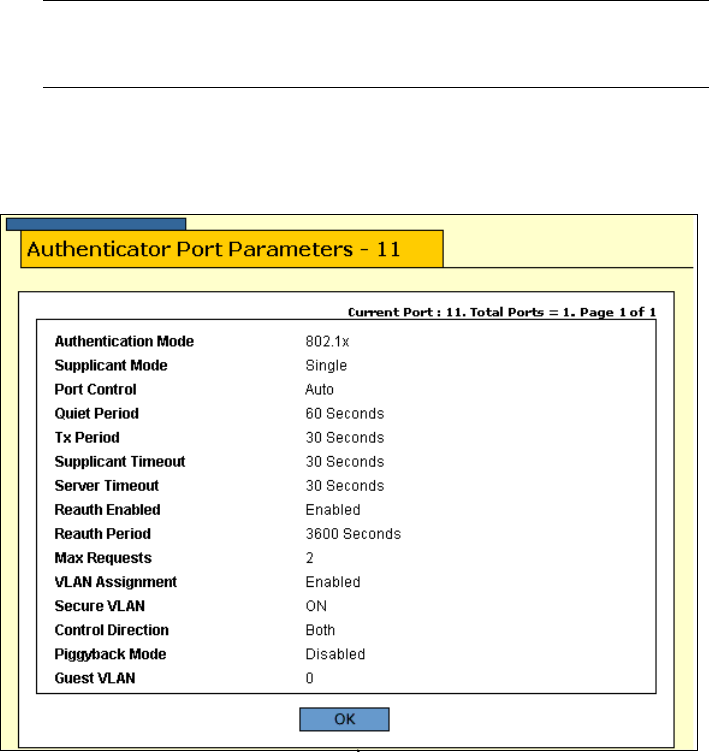Select the Reauth Period label
The height and width of the screenshot is (752, 709).
click(x=103, y=533)
